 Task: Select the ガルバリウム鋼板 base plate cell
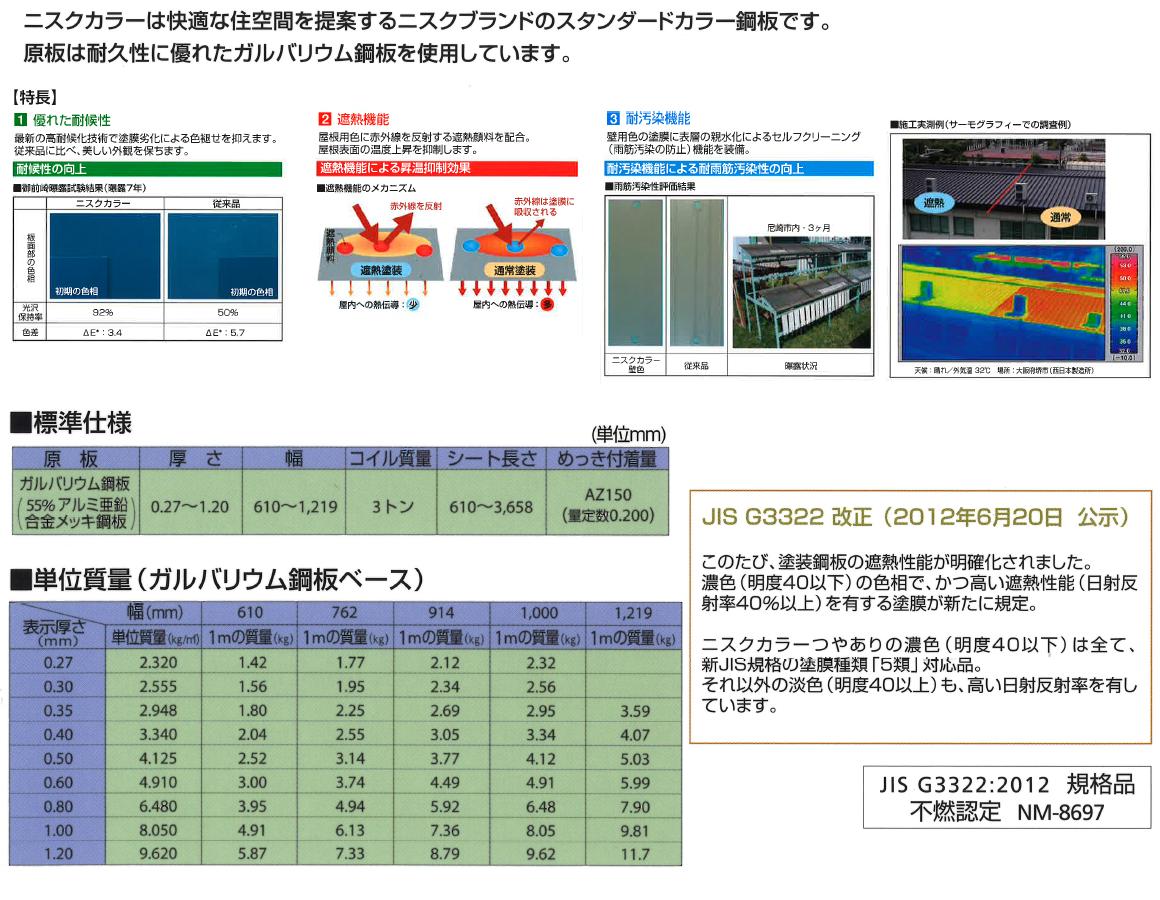tap(75, 503)
